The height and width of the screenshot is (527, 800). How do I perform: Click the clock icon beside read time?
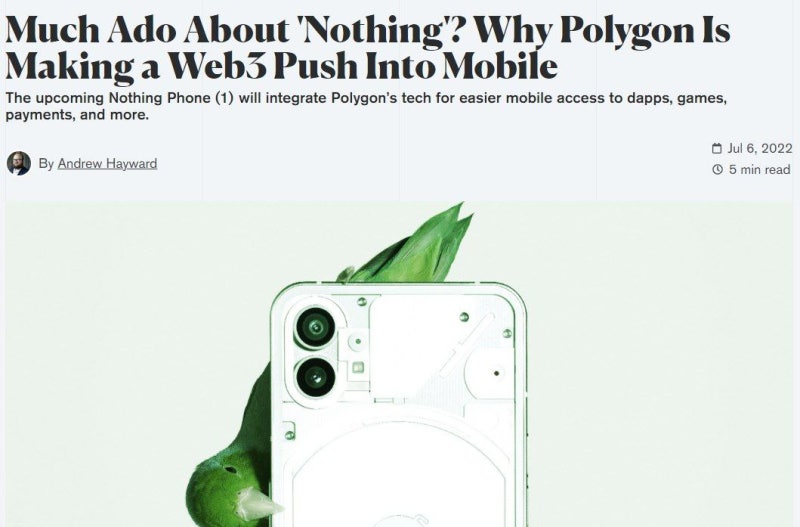pyautogui.click(x=717, y=169)
